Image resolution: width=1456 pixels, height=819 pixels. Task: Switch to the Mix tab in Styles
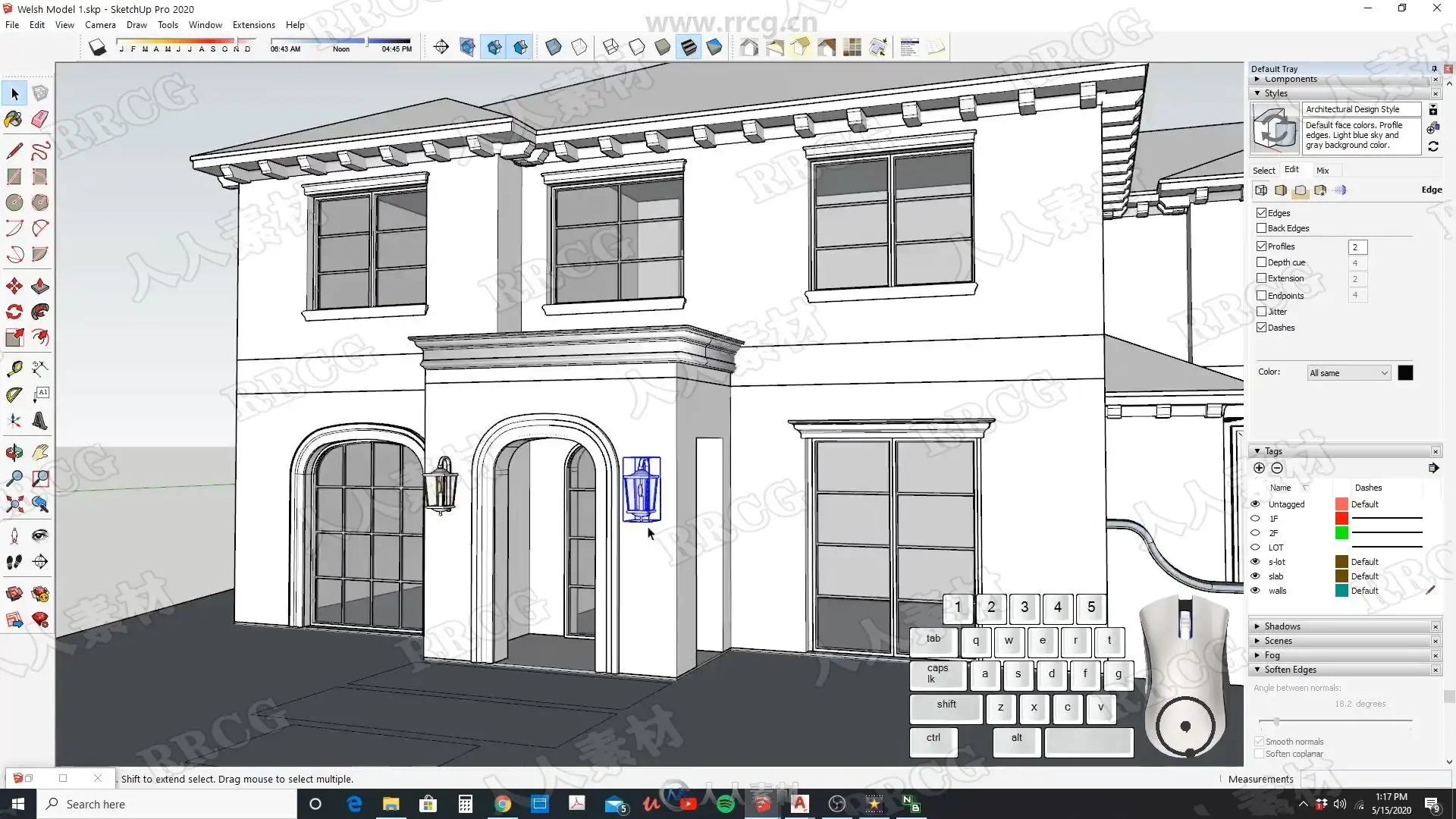pos(1323,171)
